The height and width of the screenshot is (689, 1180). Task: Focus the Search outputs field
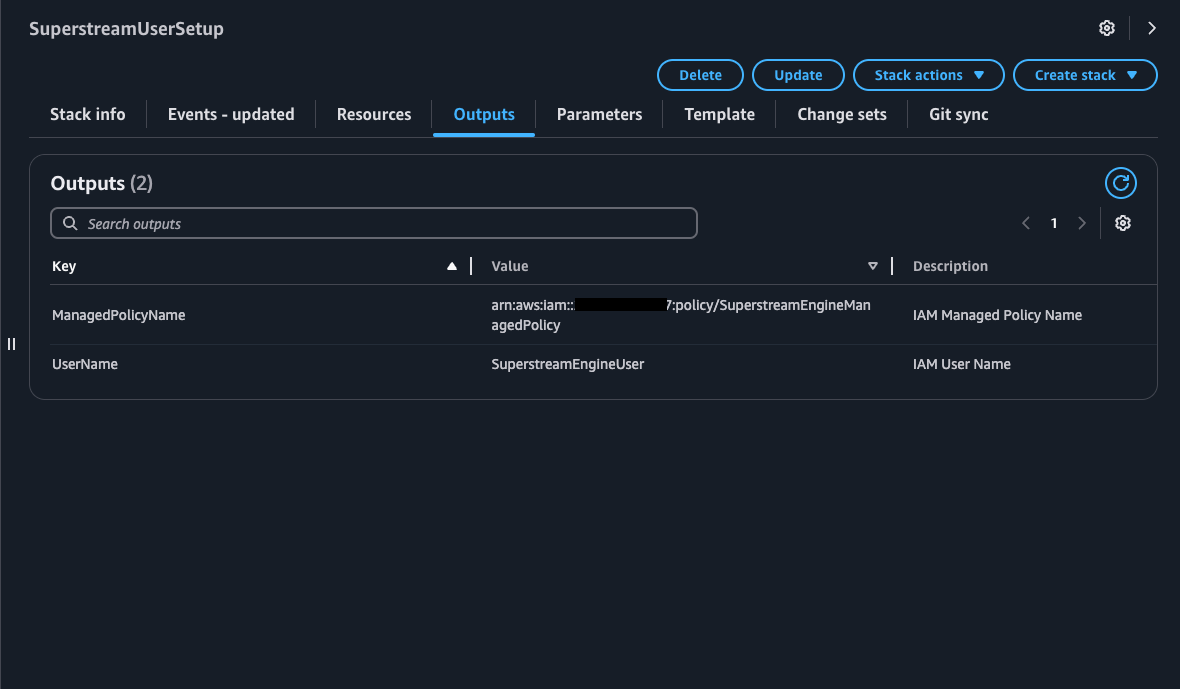[x=374, y=223]
